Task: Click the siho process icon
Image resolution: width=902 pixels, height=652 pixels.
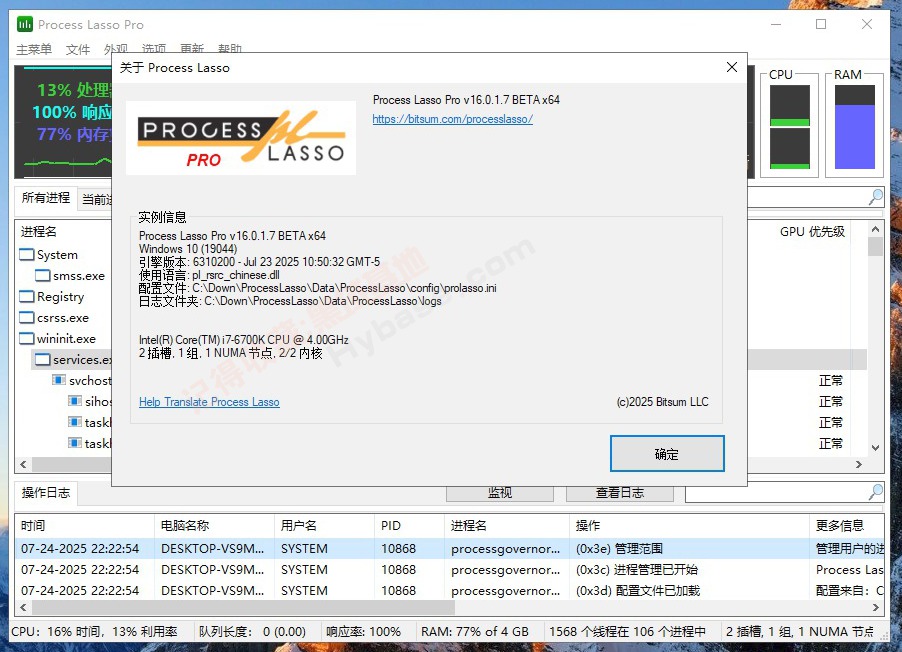Action: 75,401
